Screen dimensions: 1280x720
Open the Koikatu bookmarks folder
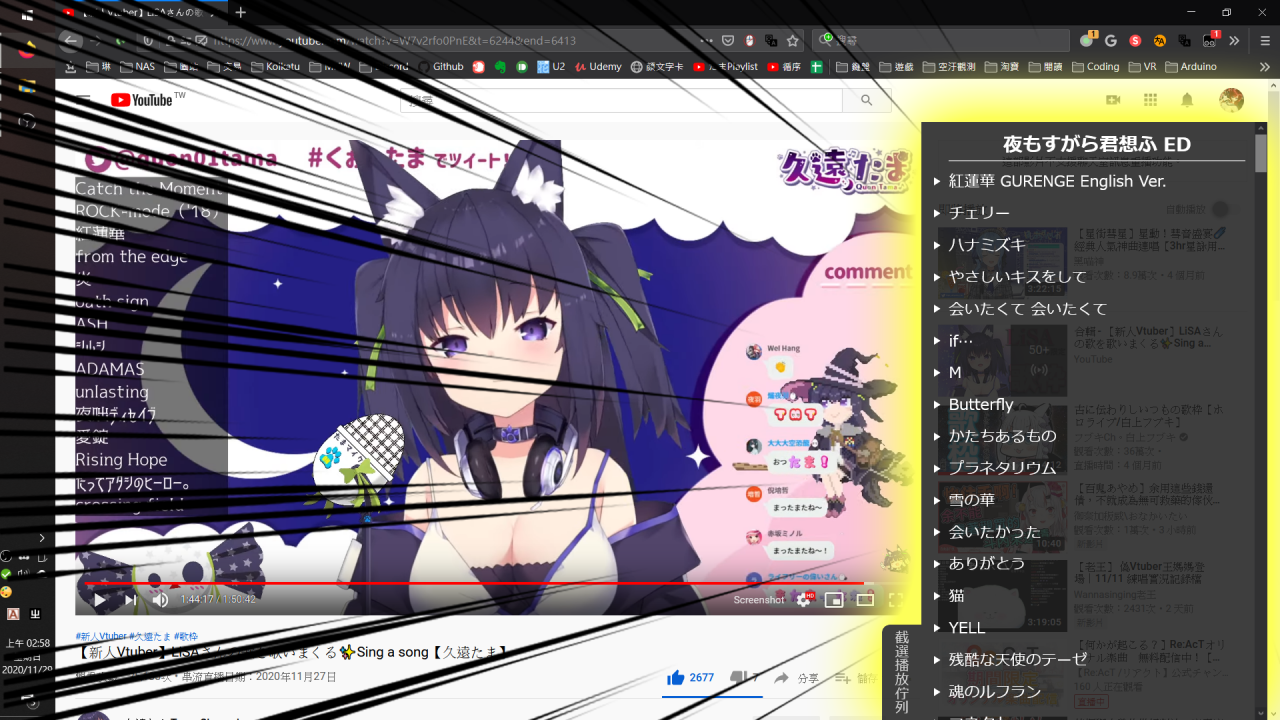coord(276,67)
